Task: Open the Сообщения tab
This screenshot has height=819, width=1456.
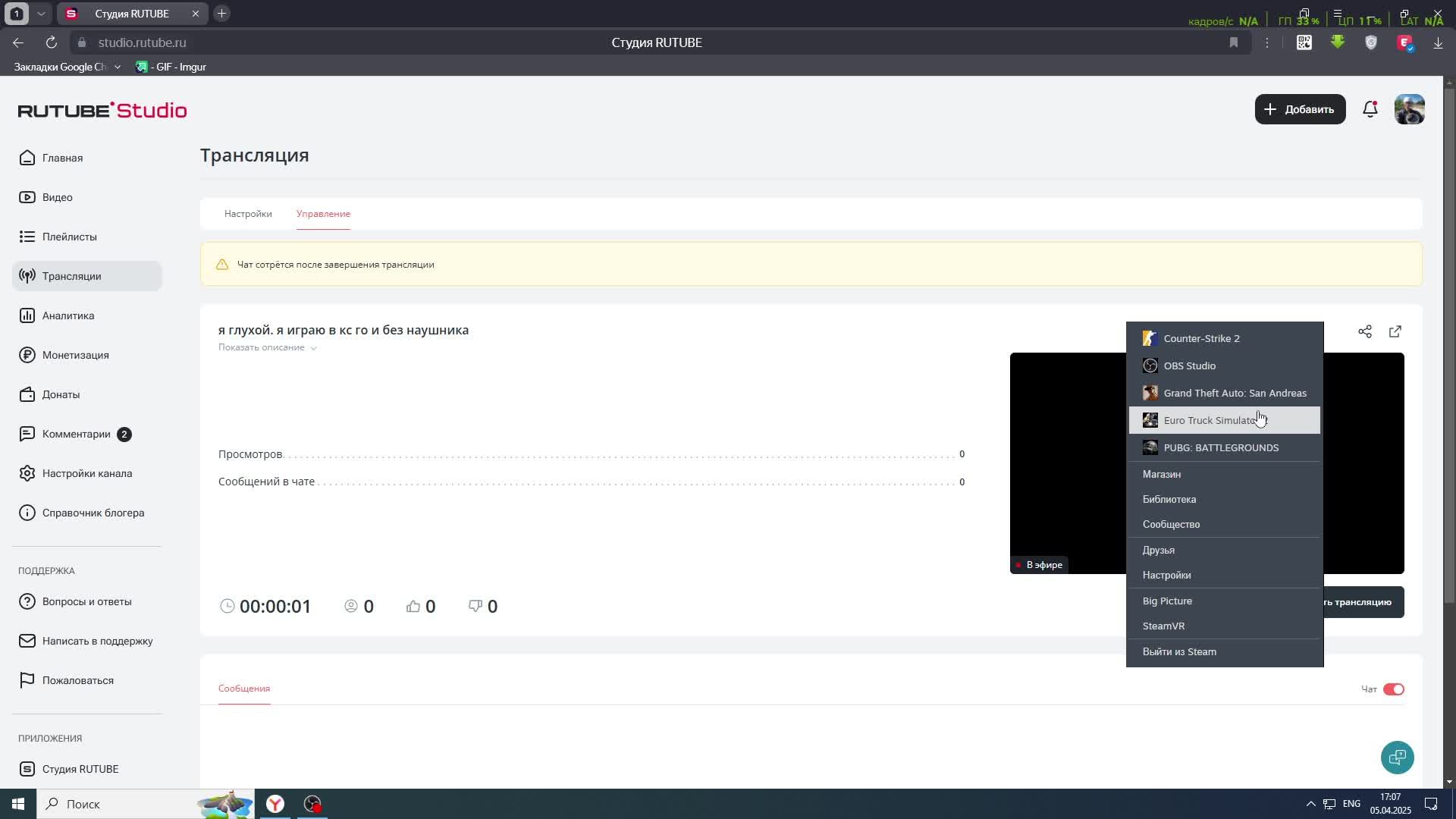Action: click(244, 689)
